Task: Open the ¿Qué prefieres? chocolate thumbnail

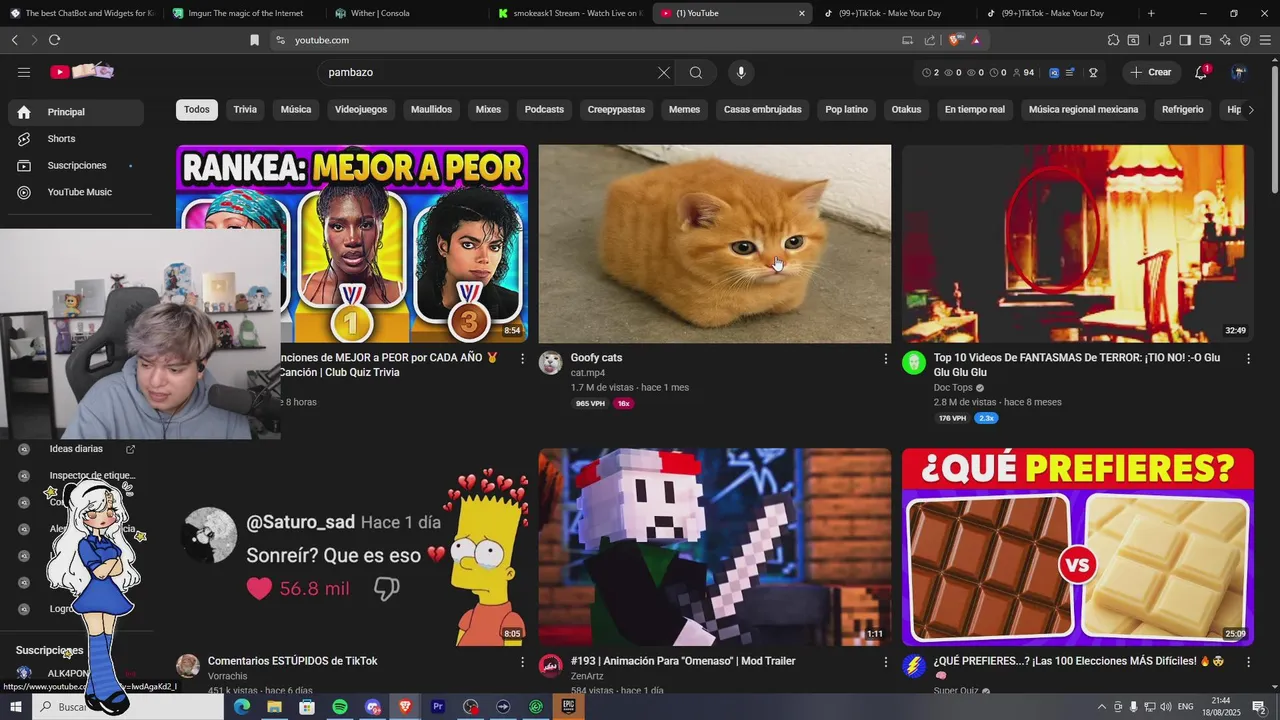Action: pos(1077,547)
